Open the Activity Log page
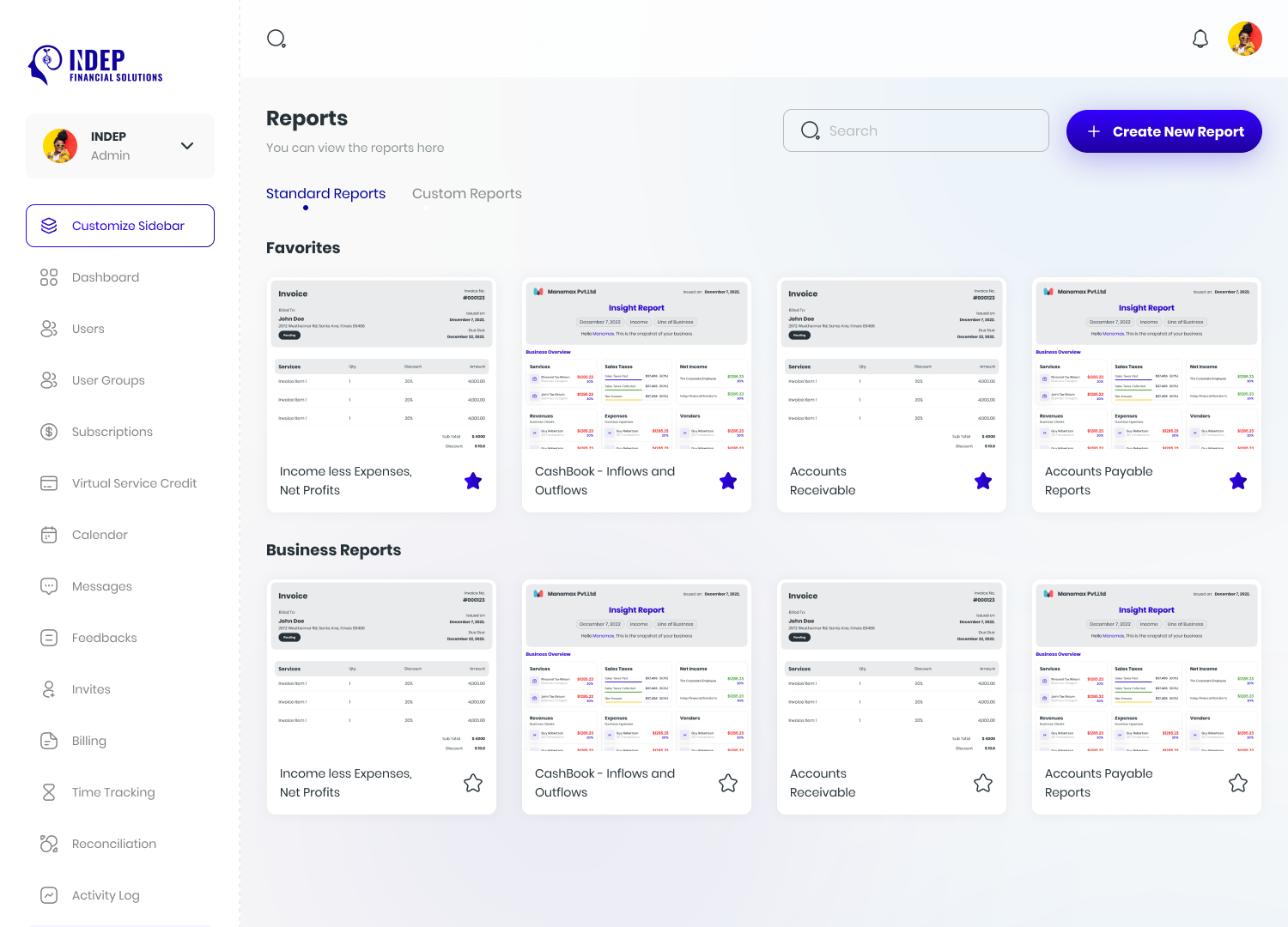 point(105,895)
